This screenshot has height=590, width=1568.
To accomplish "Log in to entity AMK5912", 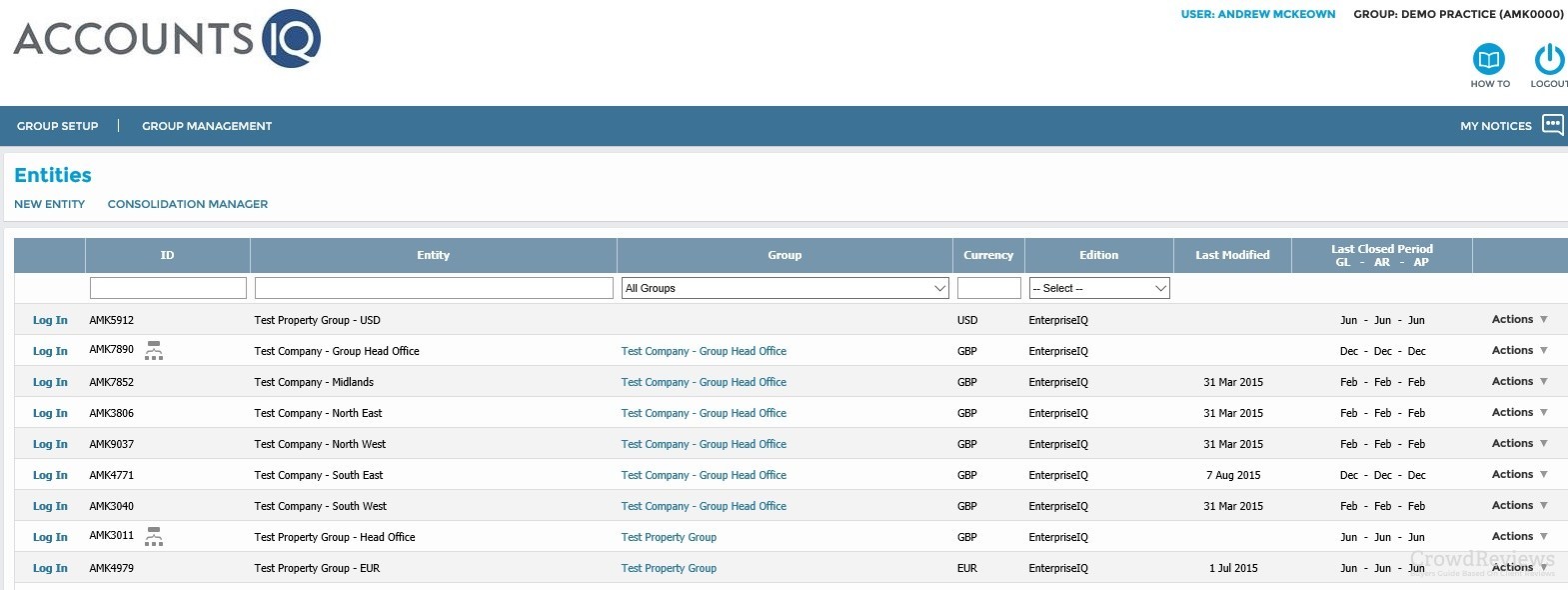I will click(50, 320).
